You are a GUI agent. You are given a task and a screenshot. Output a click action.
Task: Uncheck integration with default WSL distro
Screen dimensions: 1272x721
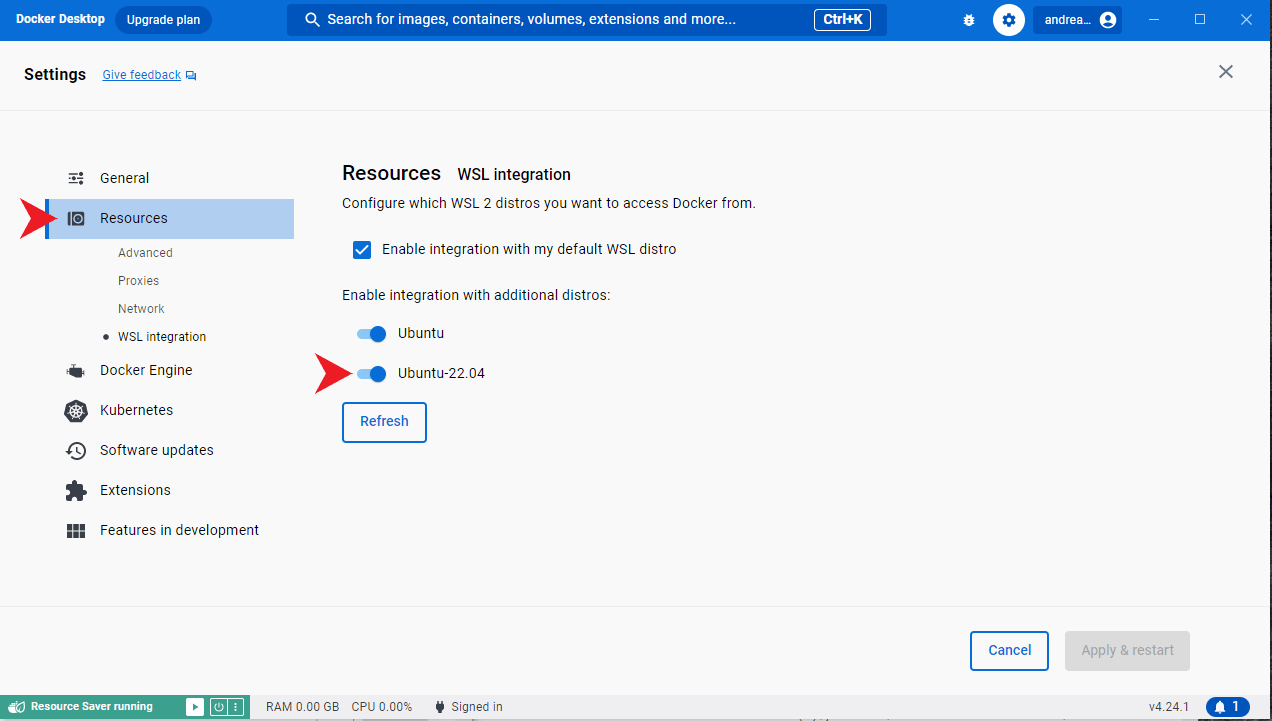tap(362, 249)
